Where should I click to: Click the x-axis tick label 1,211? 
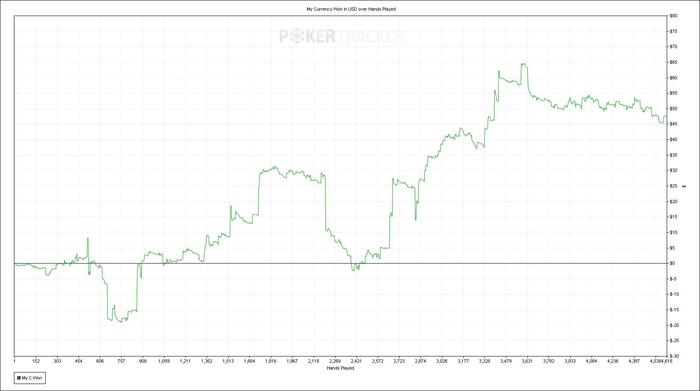pos(185,361)
